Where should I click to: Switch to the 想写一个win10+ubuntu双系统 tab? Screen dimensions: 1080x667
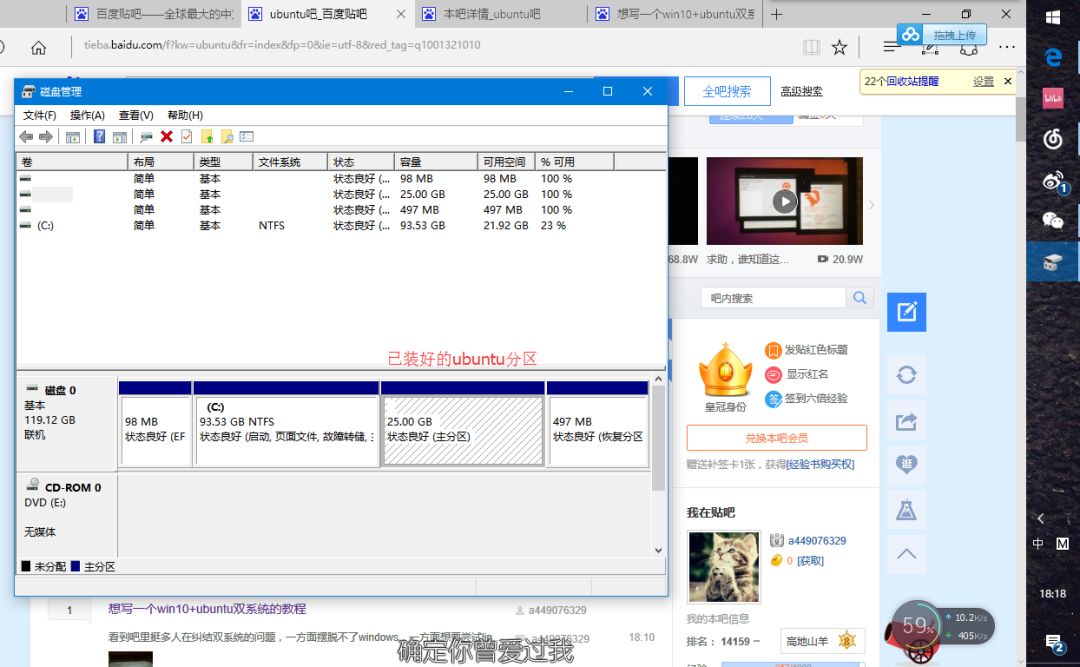(x=678, y=14)
